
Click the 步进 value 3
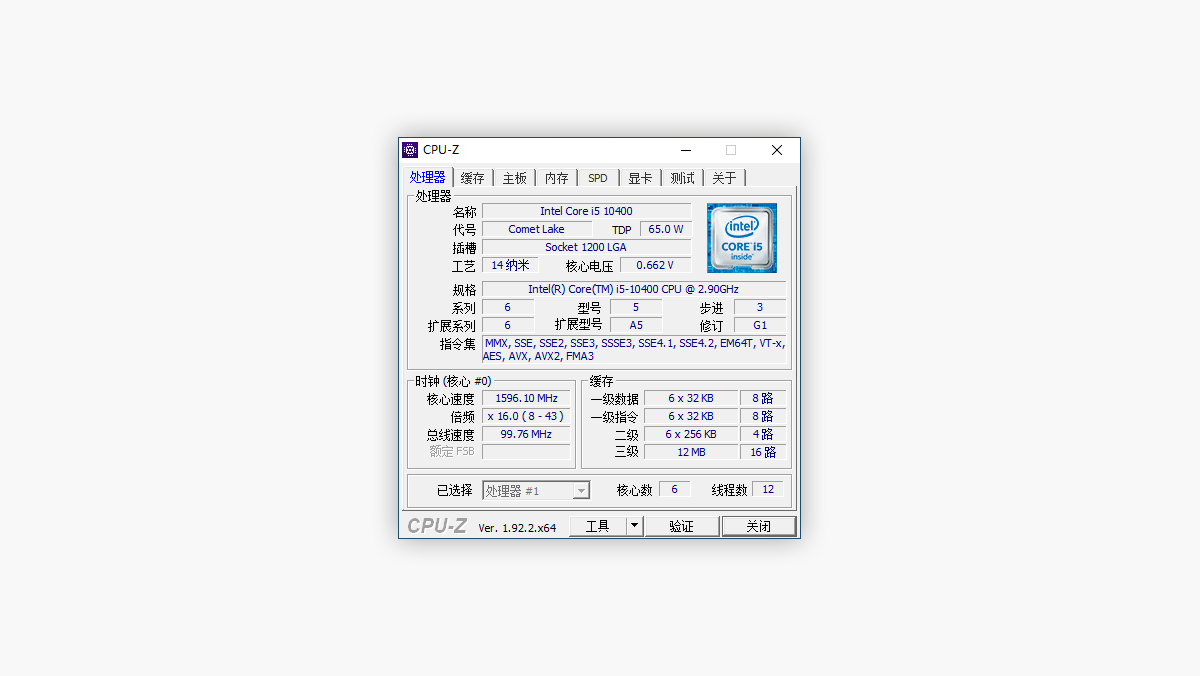coord(760,307)
